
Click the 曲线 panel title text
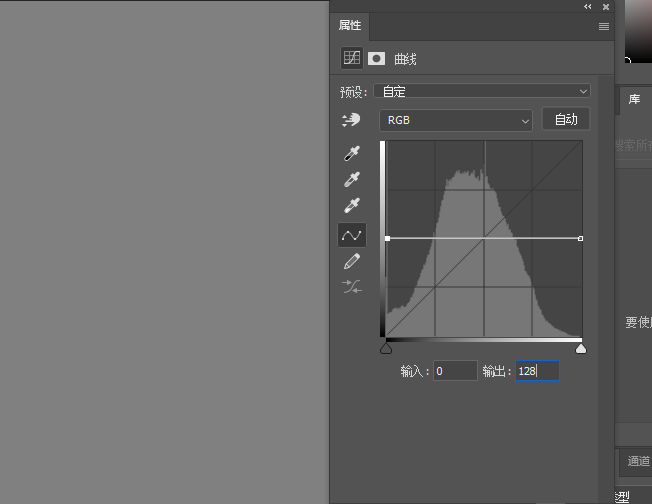coord(405,59)
